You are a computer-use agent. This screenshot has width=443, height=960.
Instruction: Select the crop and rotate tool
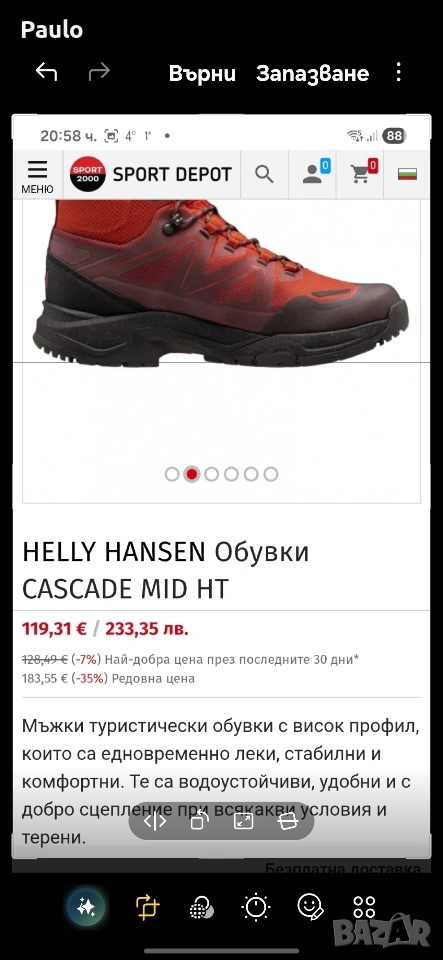click(x=147, y=906)
